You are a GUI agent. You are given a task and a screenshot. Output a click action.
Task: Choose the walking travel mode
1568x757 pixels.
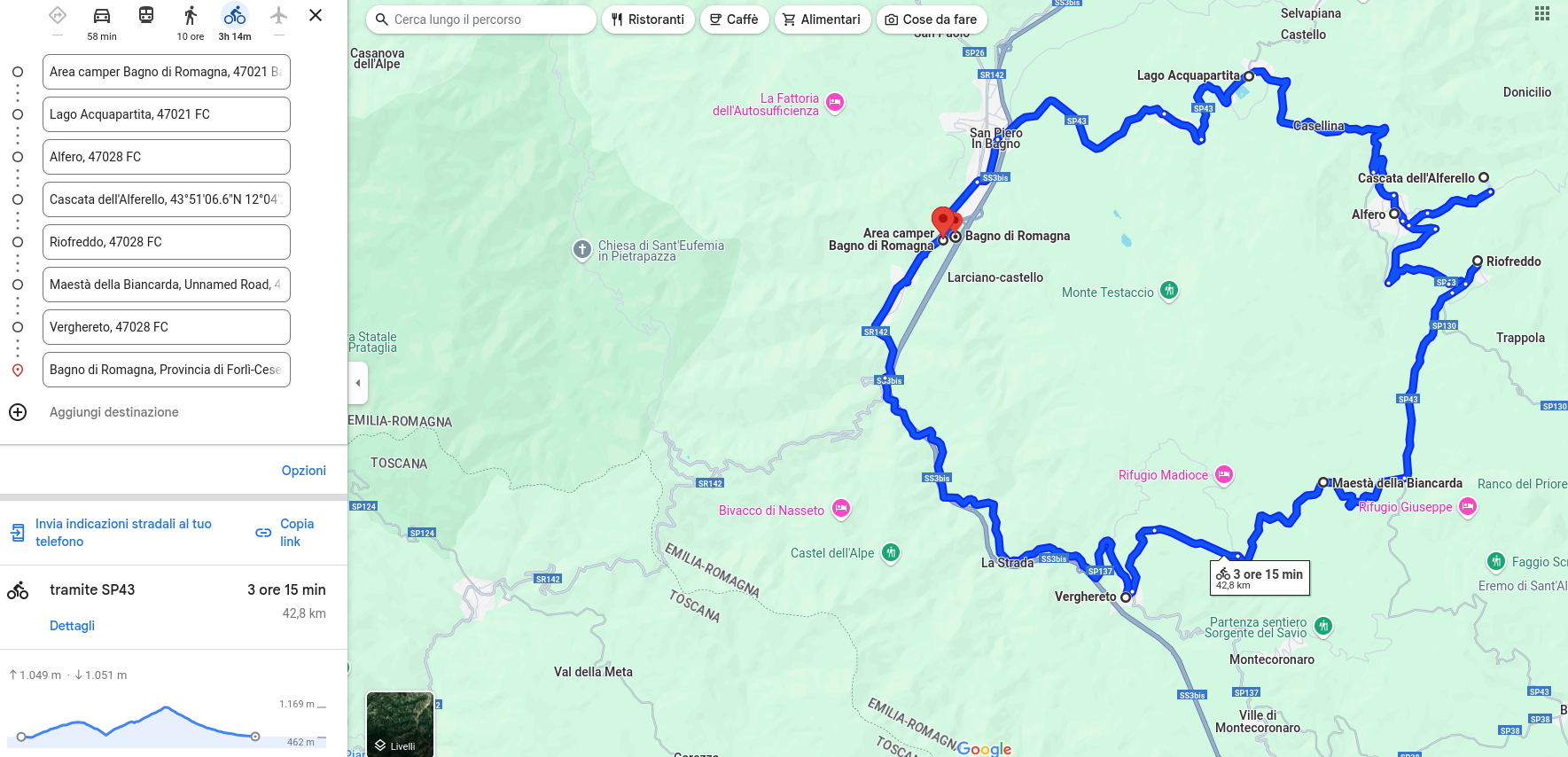click(x=191, y=16)
